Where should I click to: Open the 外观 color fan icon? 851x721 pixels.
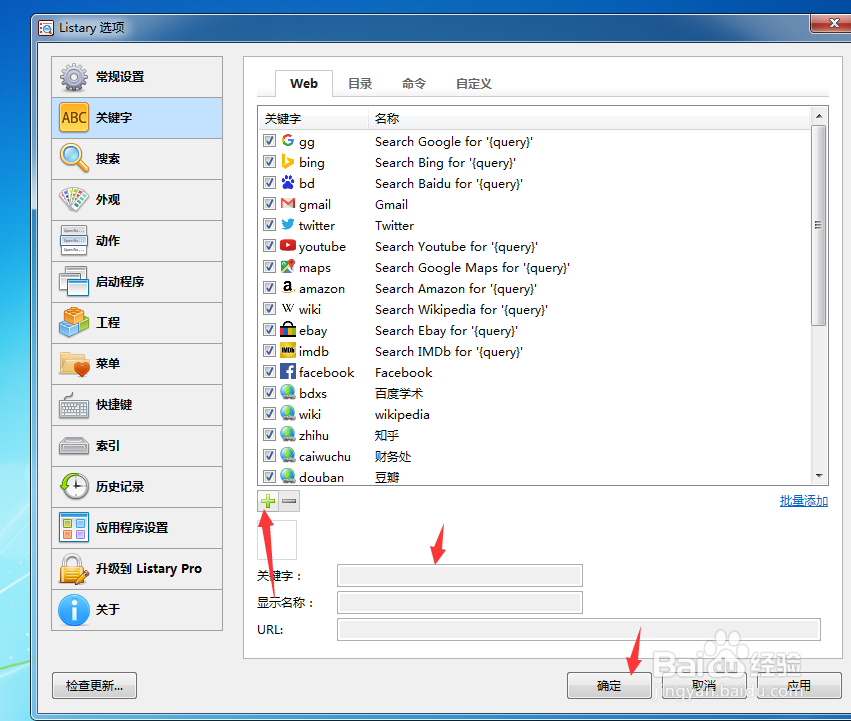tap(74, 200)
